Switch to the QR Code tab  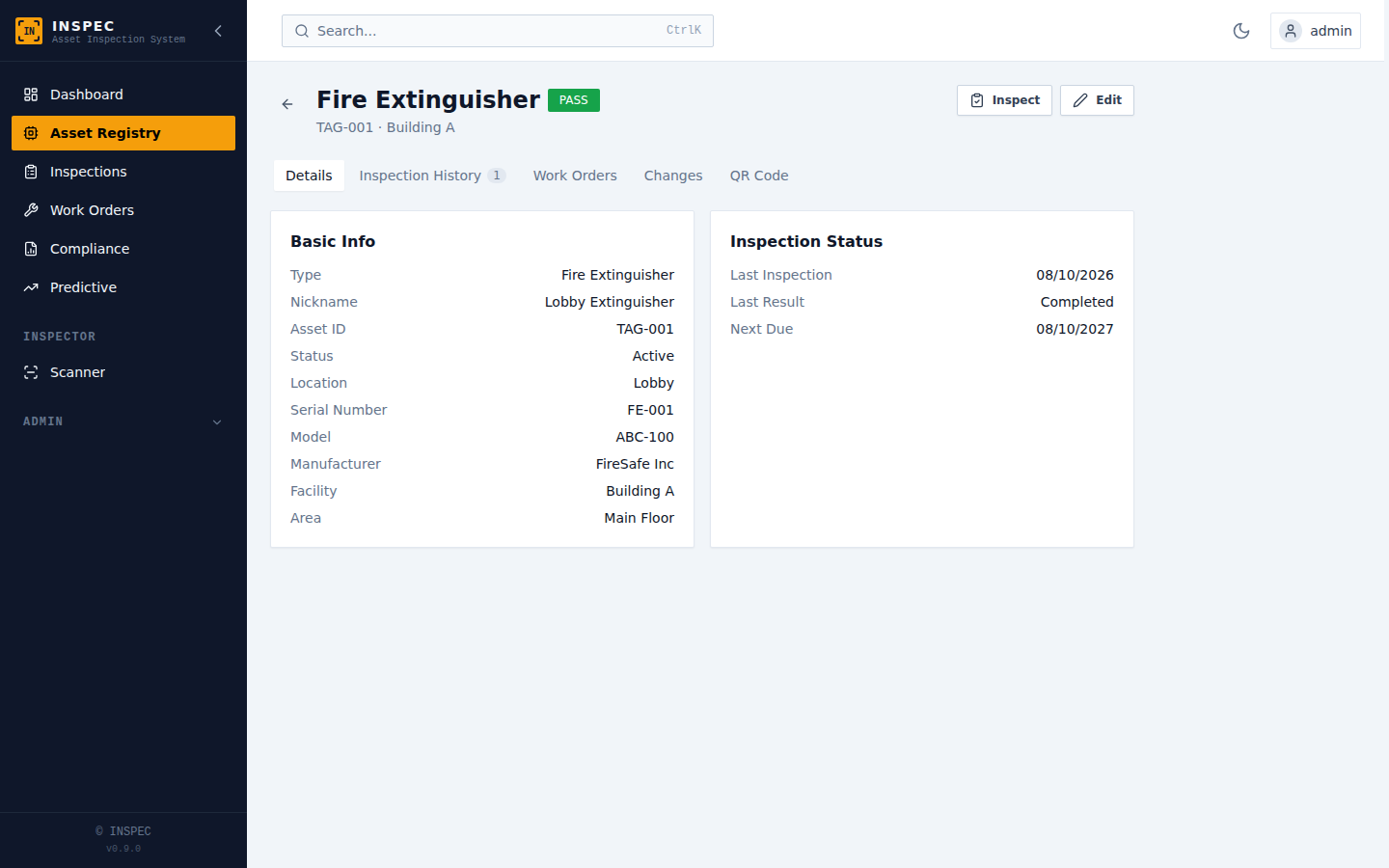tap(759, 176)
